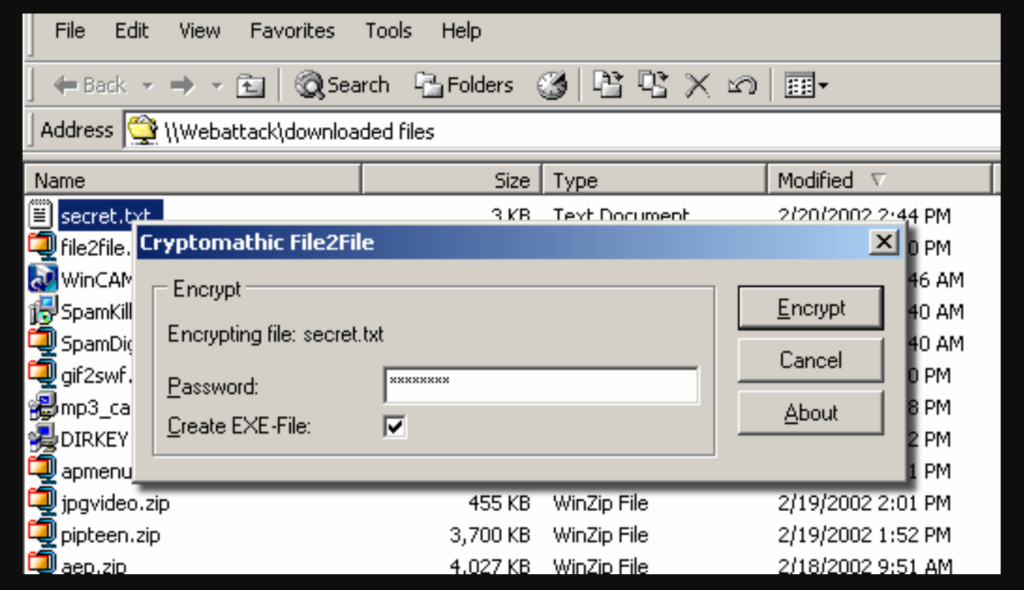Open the Favorites menu

pos(293,31)
